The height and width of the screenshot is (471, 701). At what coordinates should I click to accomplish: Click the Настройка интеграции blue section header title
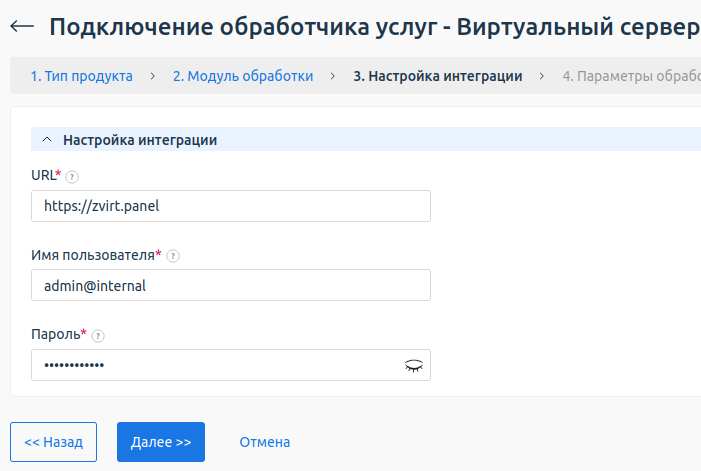[x=140, y=140]
